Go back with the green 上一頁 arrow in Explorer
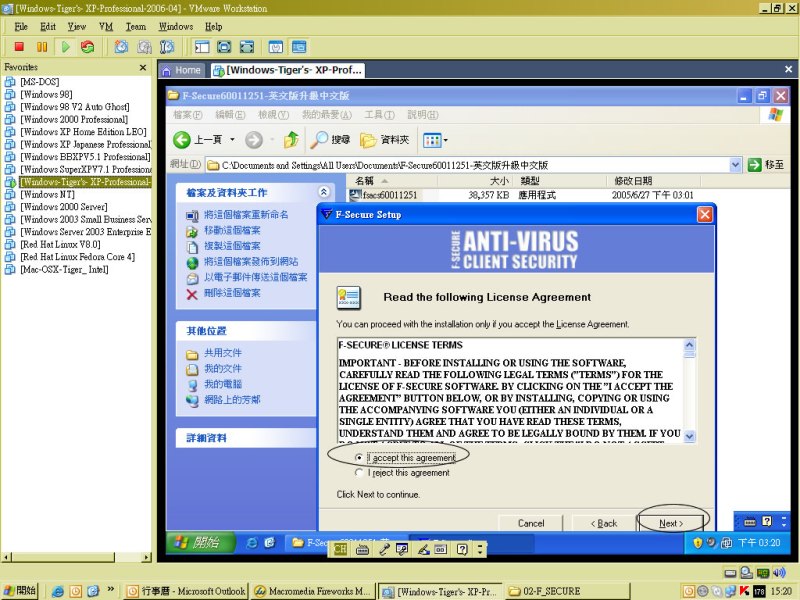Image resolution: width=800 pixels, height=600 pixels. click(182, 140)
